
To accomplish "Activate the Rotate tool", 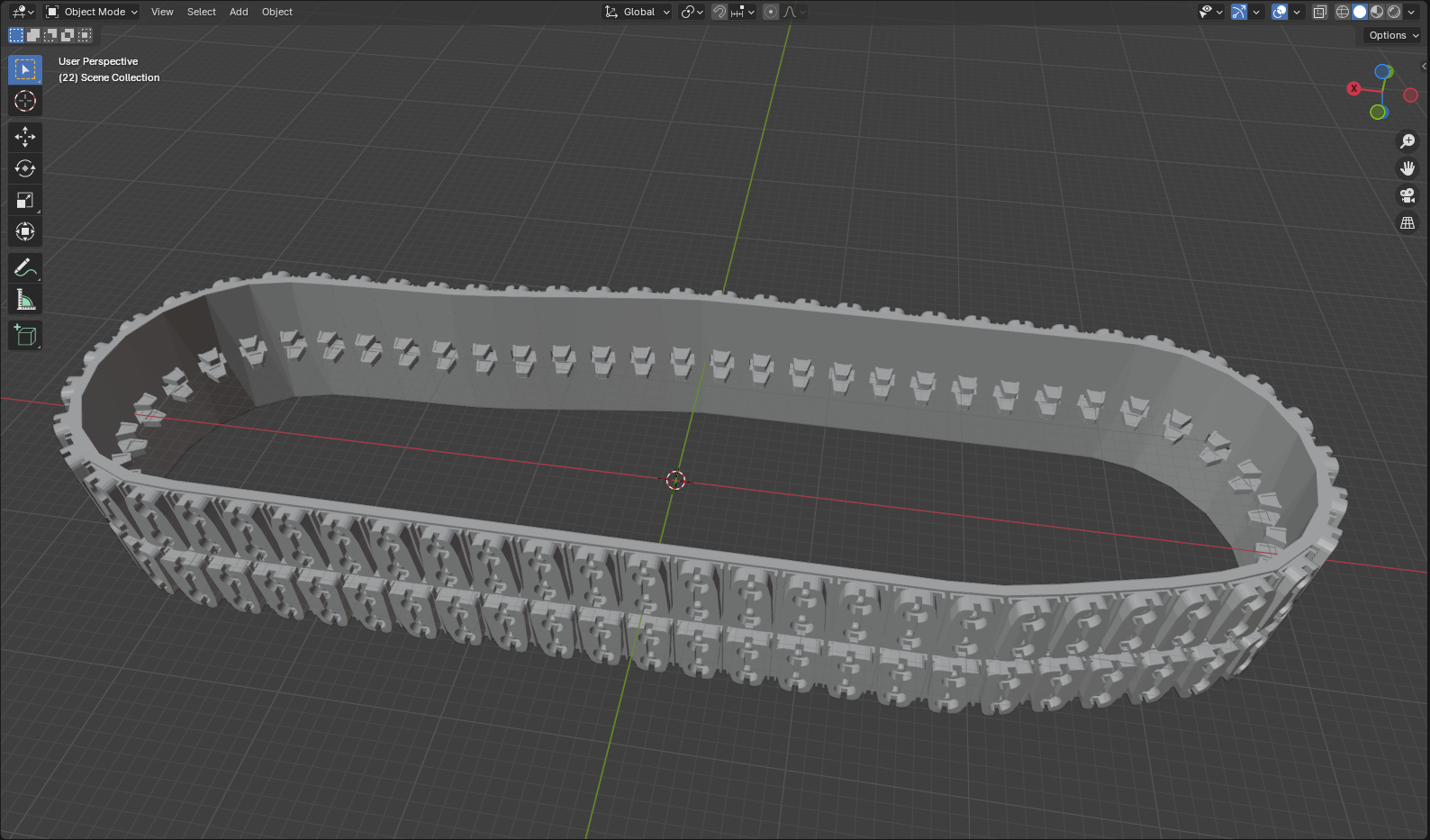I will tap(25, 168).
